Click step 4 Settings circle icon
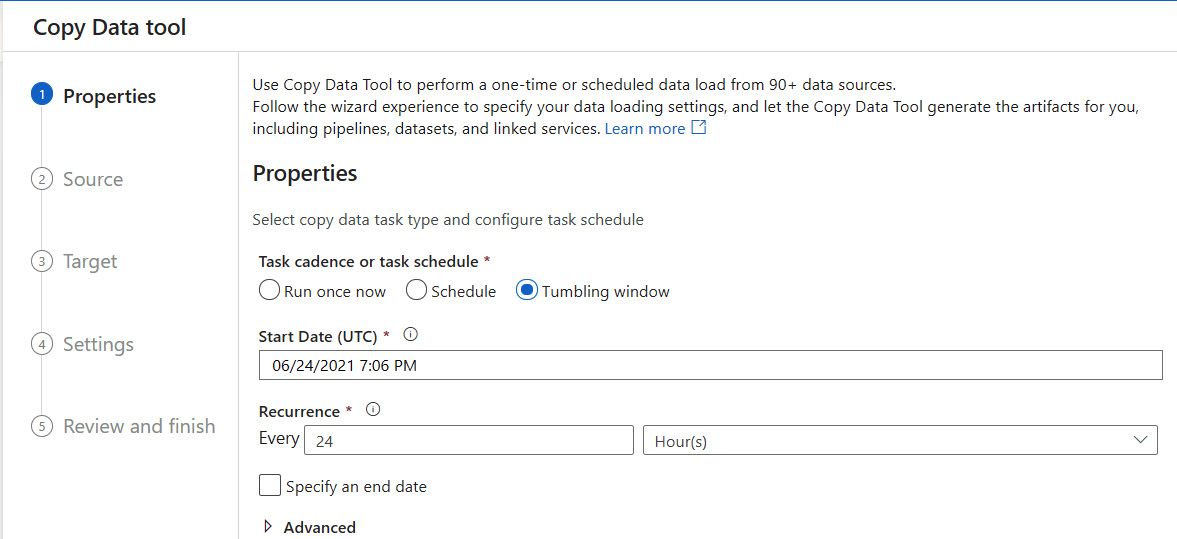The width and height of the screenshot is (1177, 539). [x=42, y=344]
